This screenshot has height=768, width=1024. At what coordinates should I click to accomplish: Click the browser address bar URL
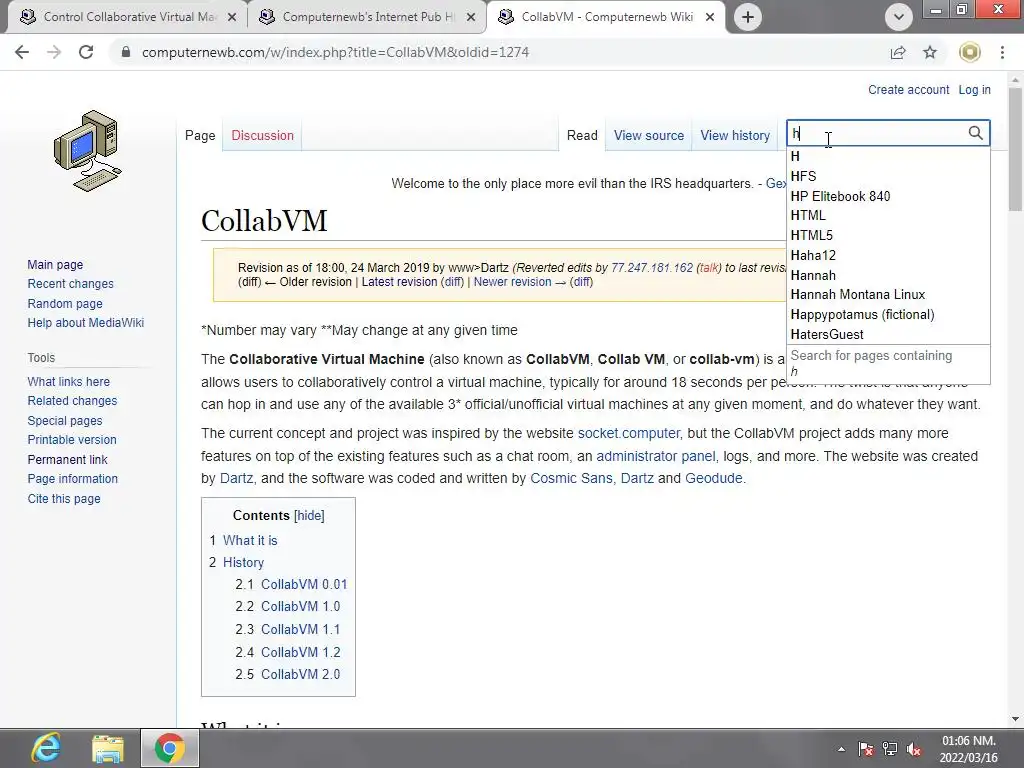point(335,52)
